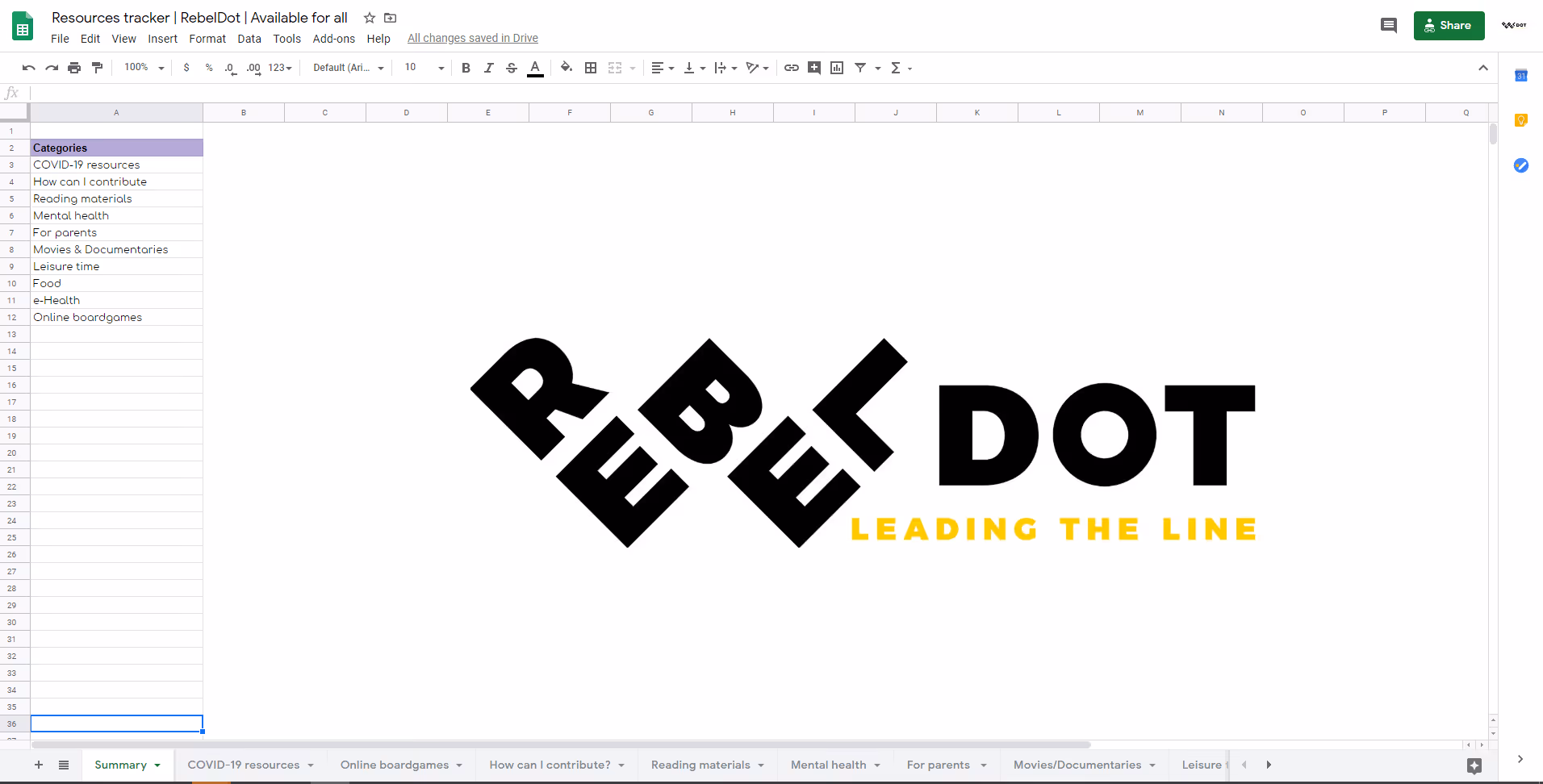Open the fill color picker
1543x784 pixels.
[567, 68]
